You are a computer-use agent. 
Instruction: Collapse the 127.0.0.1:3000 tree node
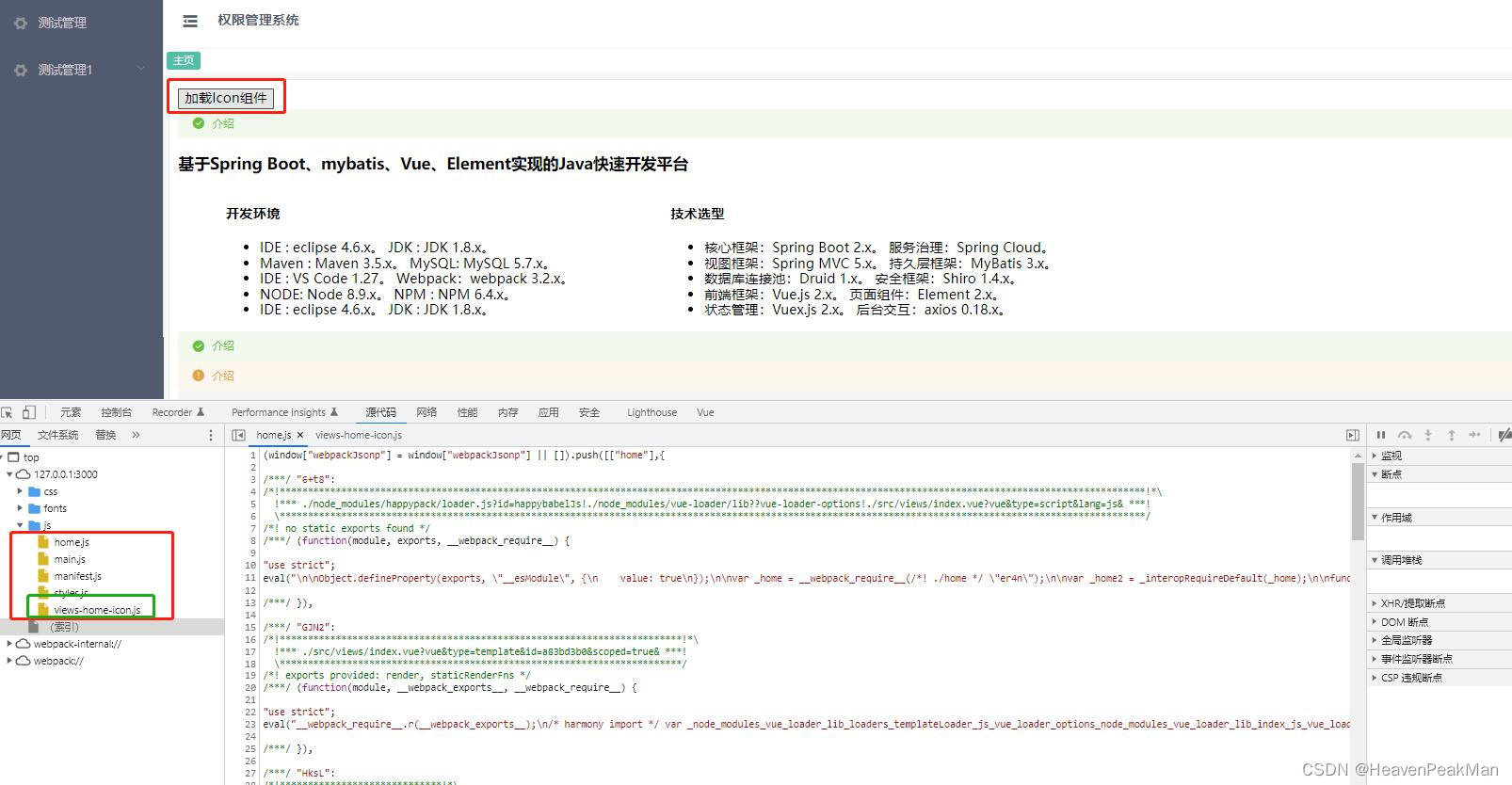click(x=10, y=474)
